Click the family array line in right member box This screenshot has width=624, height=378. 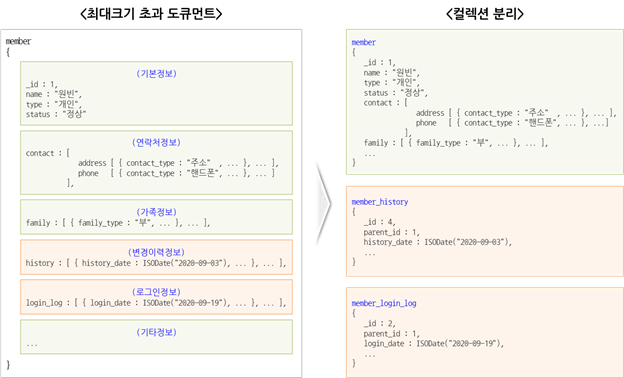coord(456,143)
